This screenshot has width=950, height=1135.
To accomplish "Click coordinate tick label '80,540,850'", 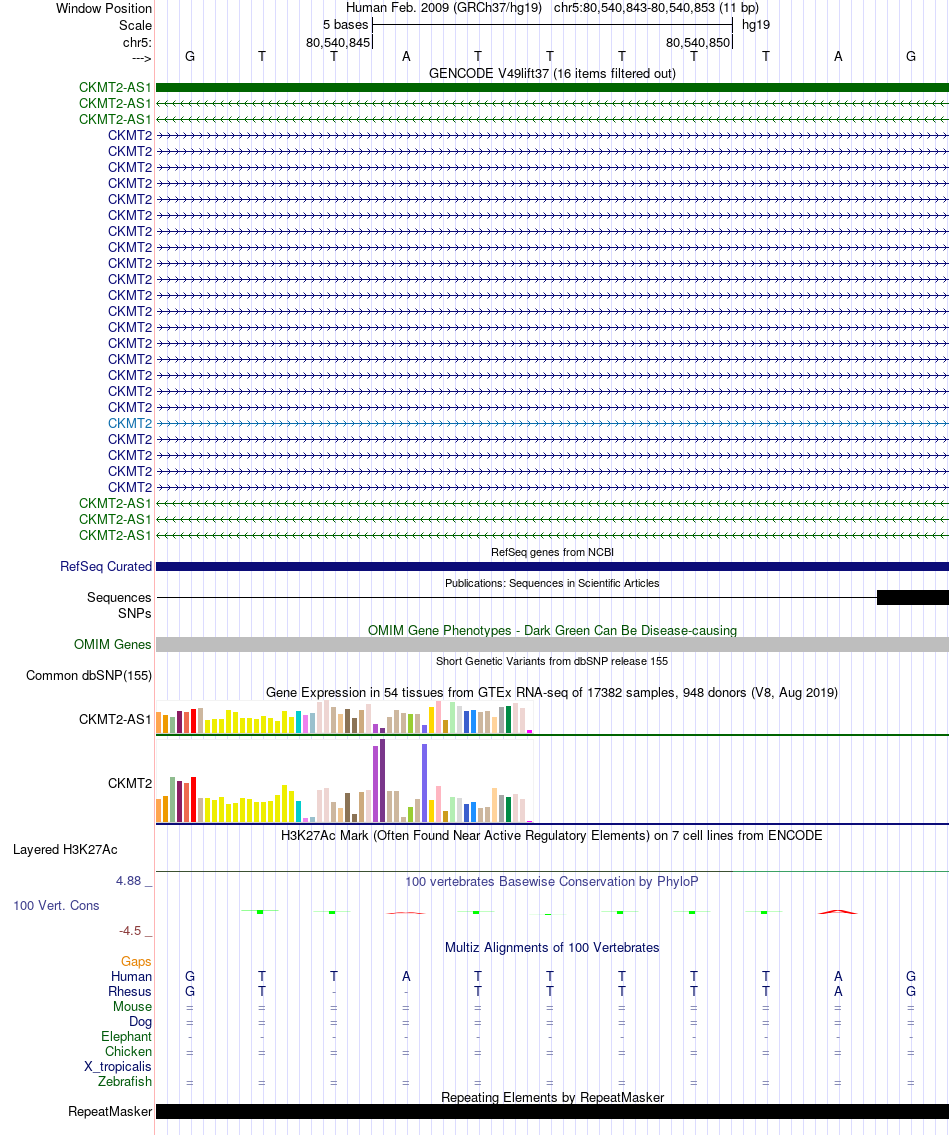I will click(698, 43).
